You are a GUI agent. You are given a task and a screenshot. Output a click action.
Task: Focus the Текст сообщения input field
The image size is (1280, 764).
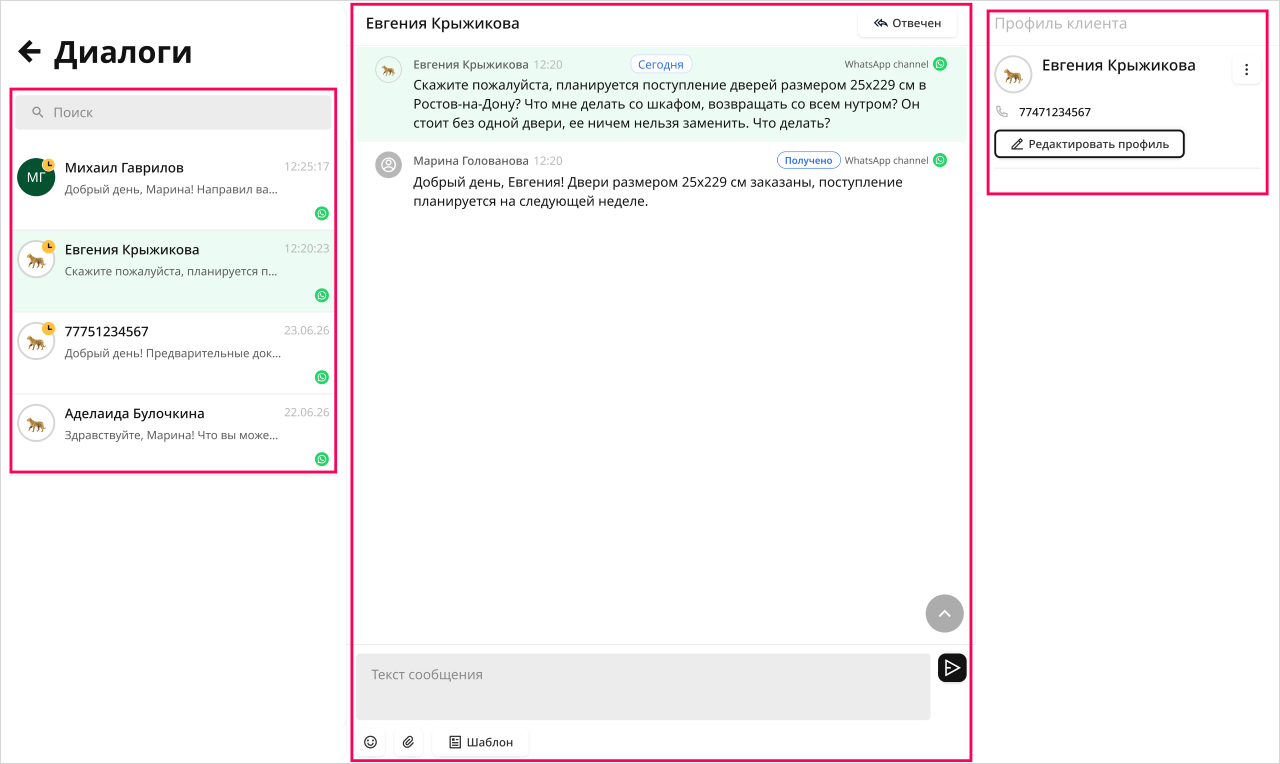click(643, 687)
